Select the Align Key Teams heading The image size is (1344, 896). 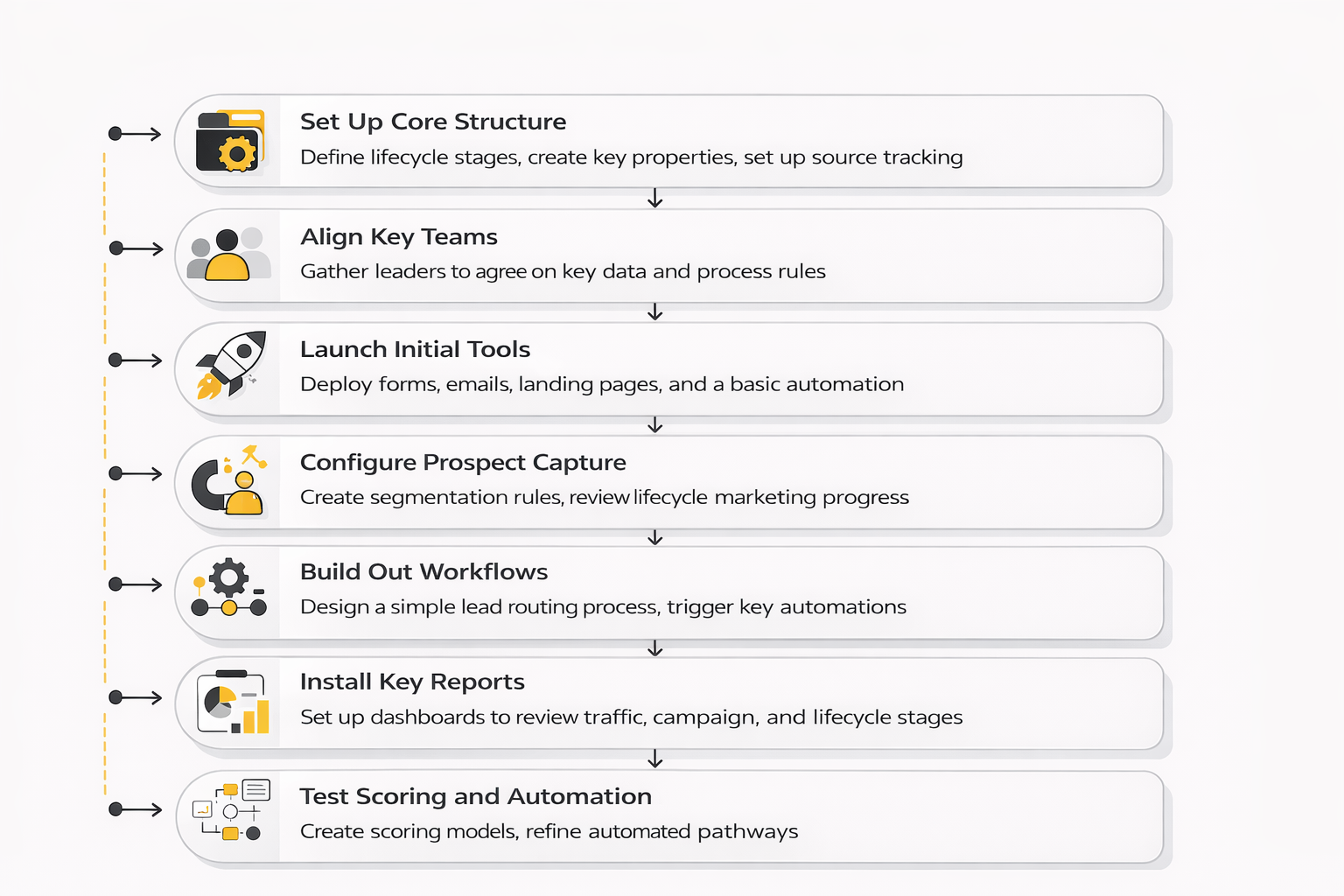point(398,237)
